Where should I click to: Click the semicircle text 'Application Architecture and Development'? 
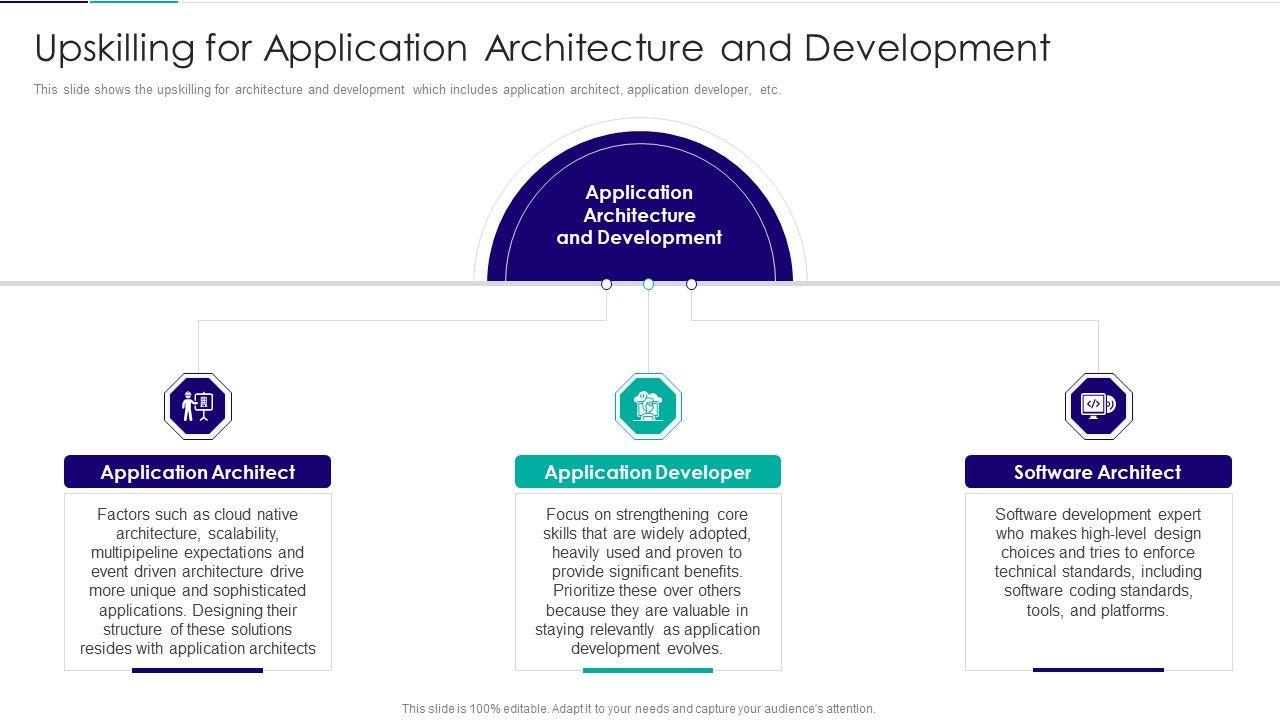pyautogui.click(x=639, y=215)
